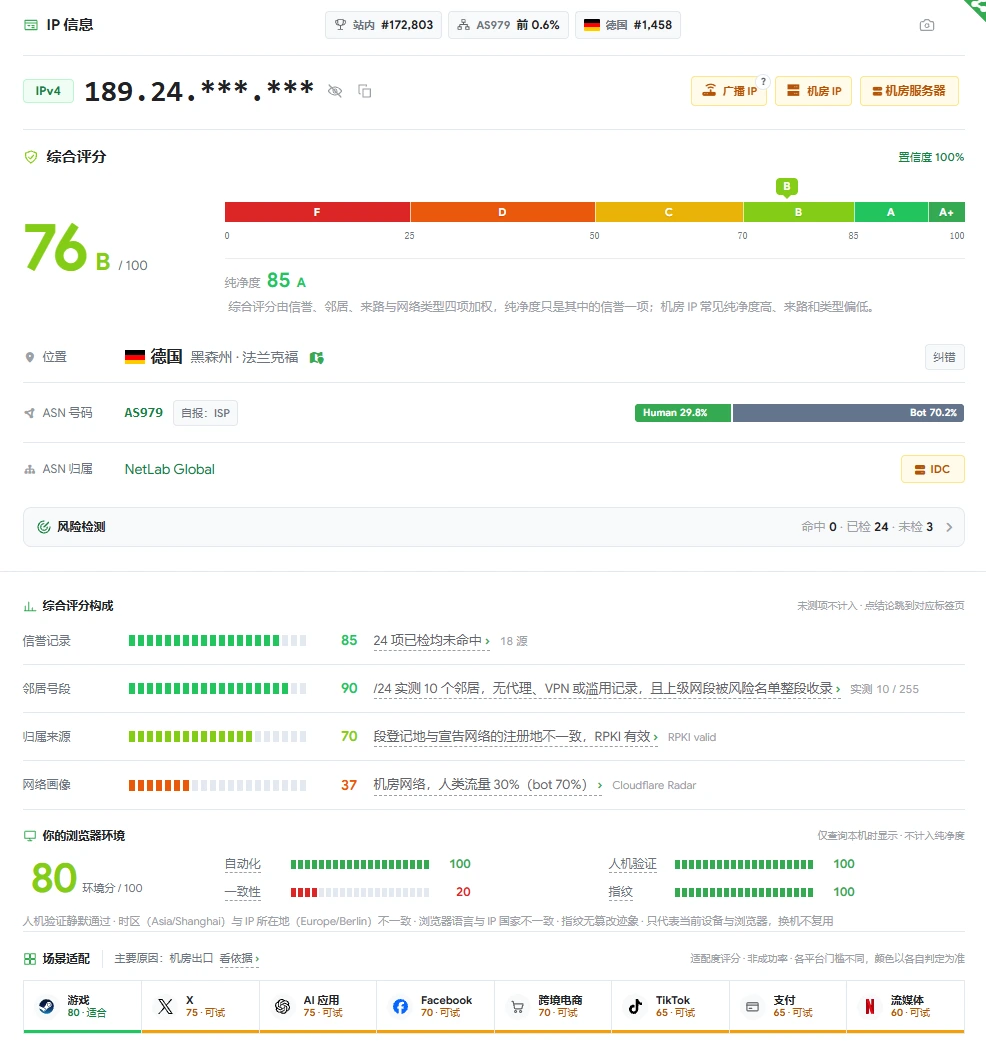Viewport: 986px width, 1059px height.
Task: Select the TikTok 65 tab
Action: pyautogui.click(x=670, y=1006)
